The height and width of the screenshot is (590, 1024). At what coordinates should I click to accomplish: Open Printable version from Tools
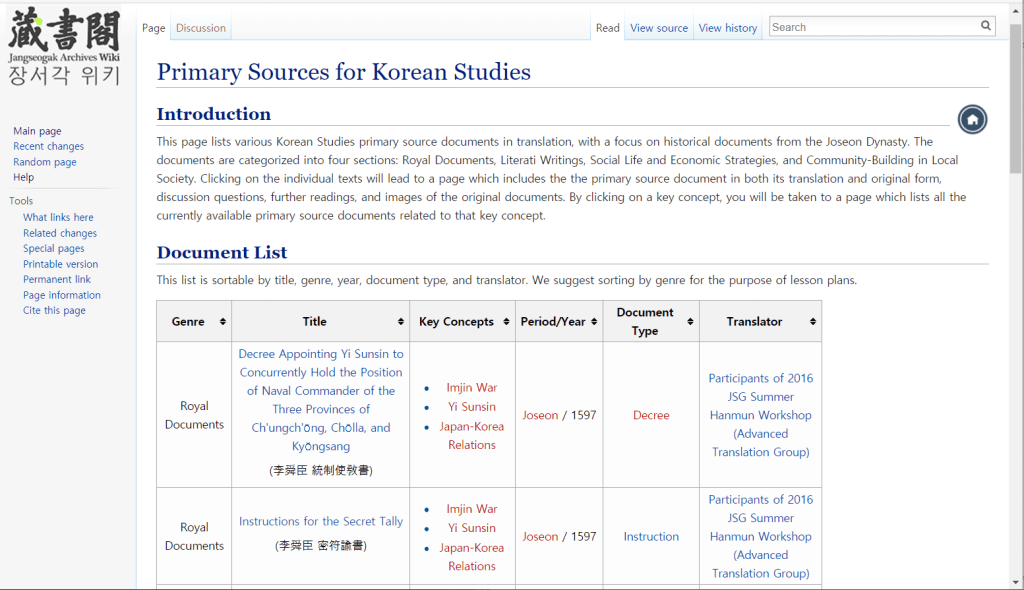tap(60, 264)
